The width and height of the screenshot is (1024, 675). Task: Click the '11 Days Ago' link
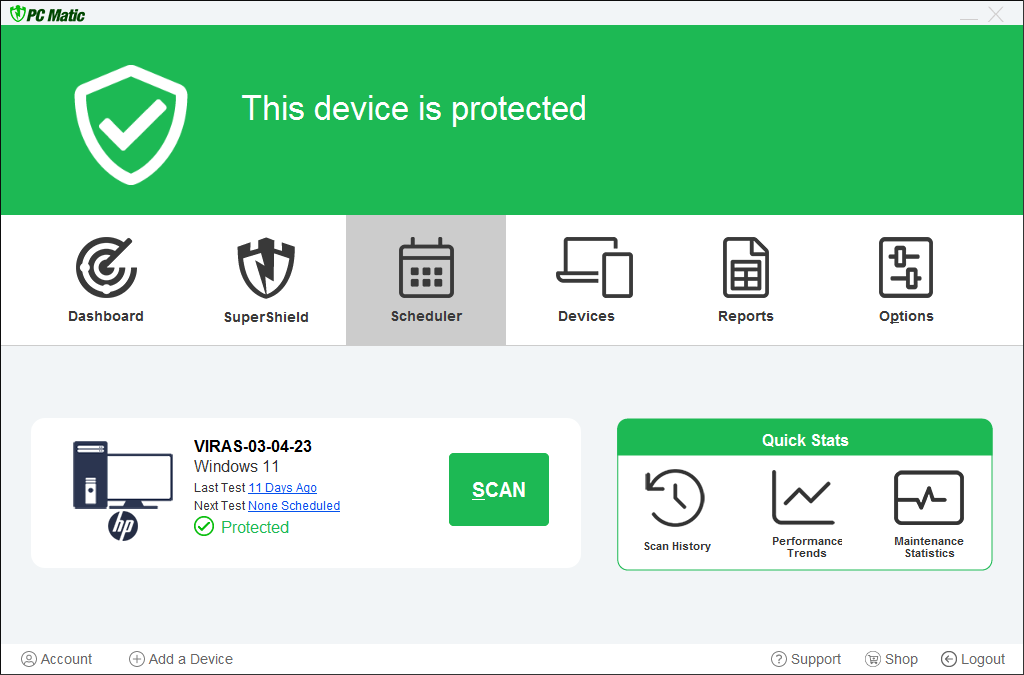(x=282, y=488)
